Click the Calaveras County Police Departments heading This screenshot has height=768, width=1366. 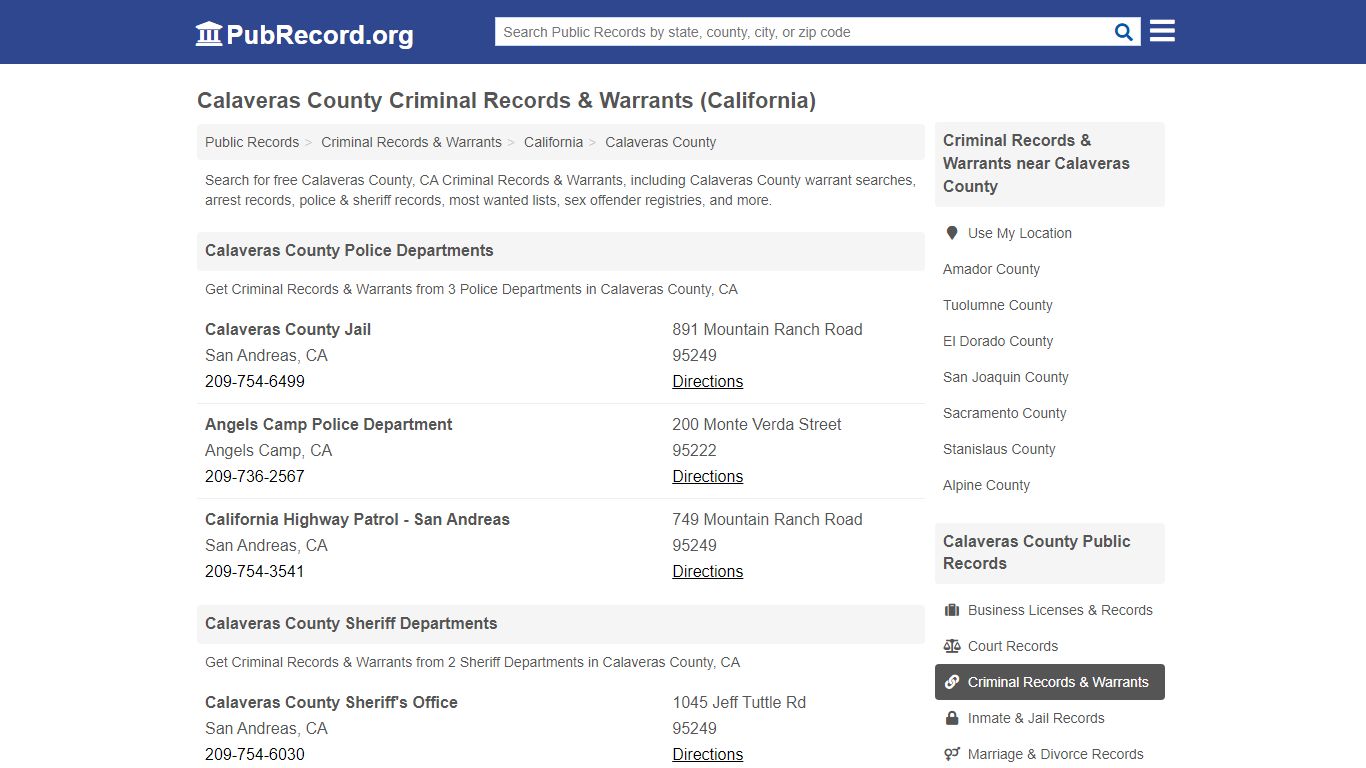(x=349, y=251)
